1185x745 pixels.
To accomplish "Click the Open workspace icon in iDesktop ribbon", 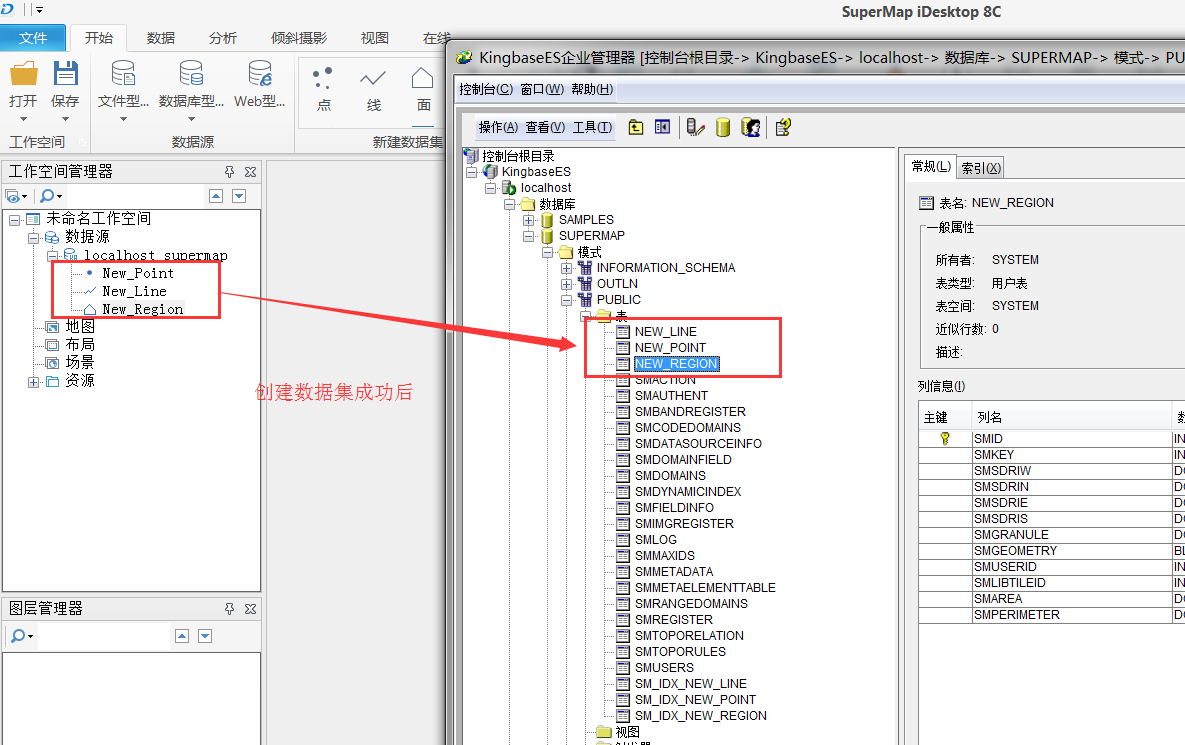I will (x=23, y=73).
